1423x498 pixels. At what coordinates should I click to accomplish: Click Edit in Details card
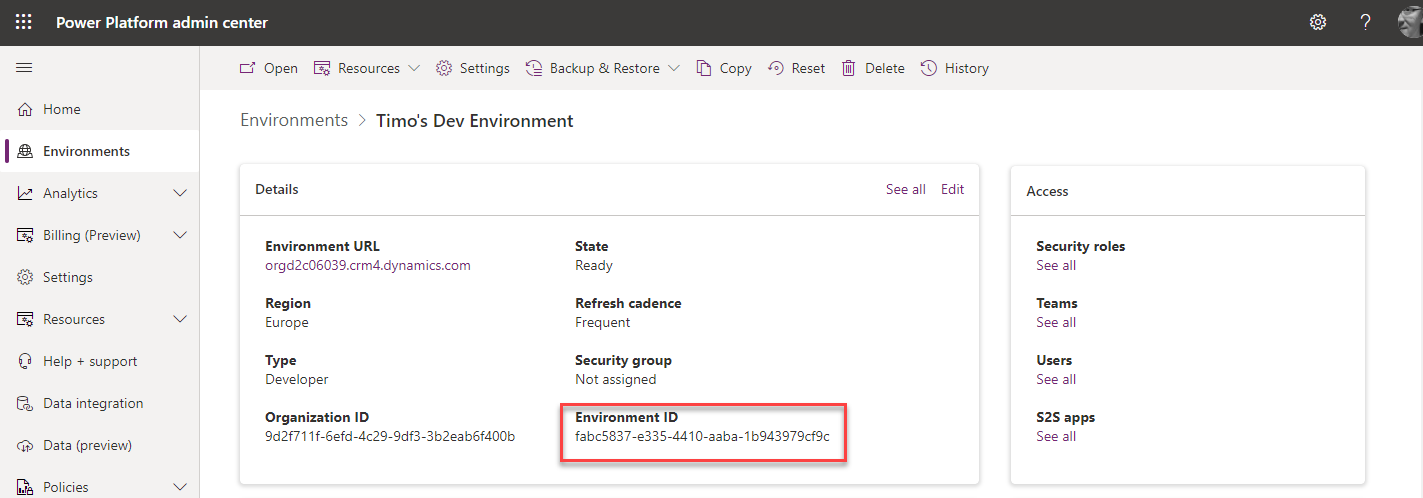(952, 189)
